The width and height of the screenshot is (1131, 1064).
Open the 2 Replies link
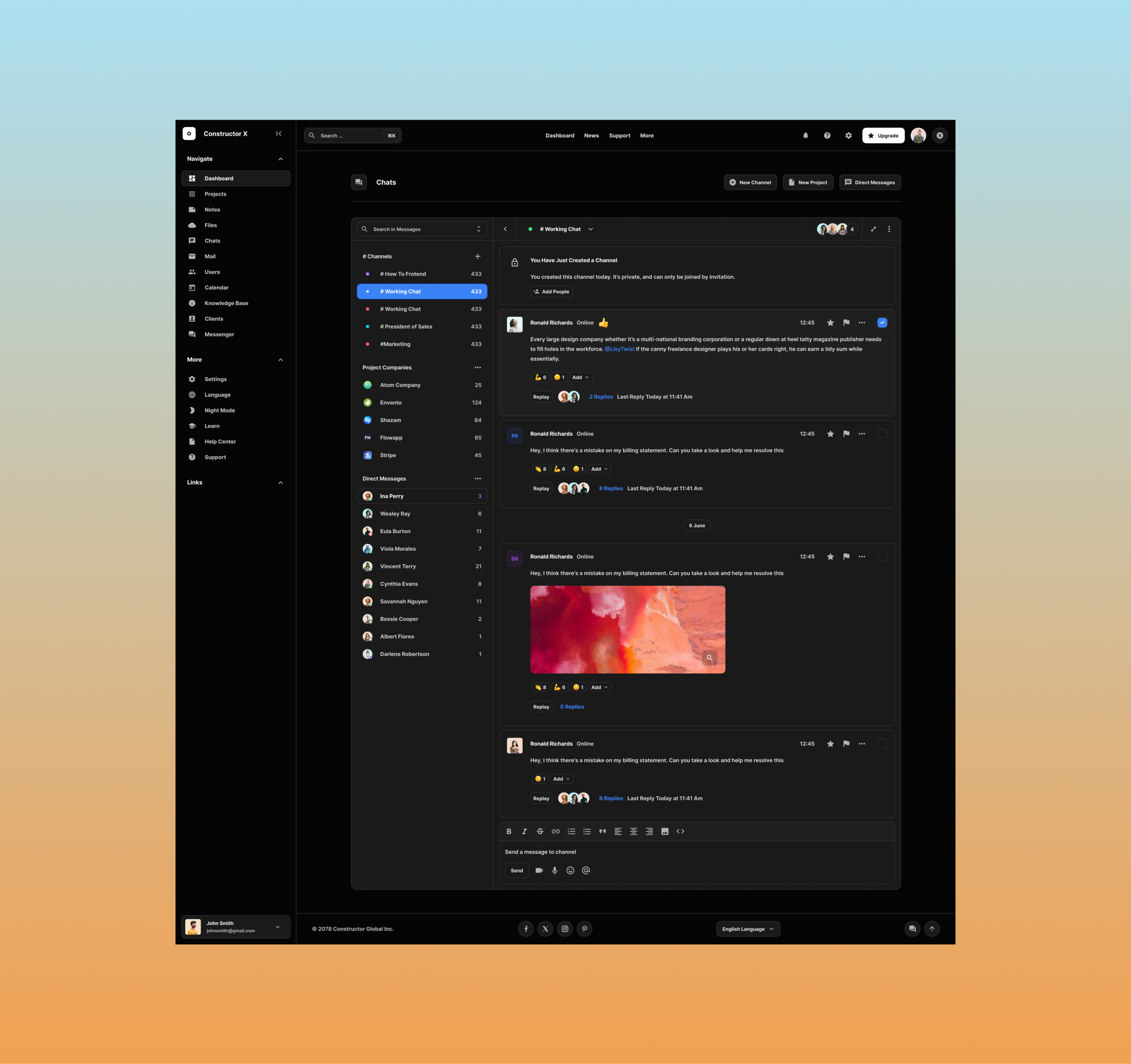[x=601, y=397]
